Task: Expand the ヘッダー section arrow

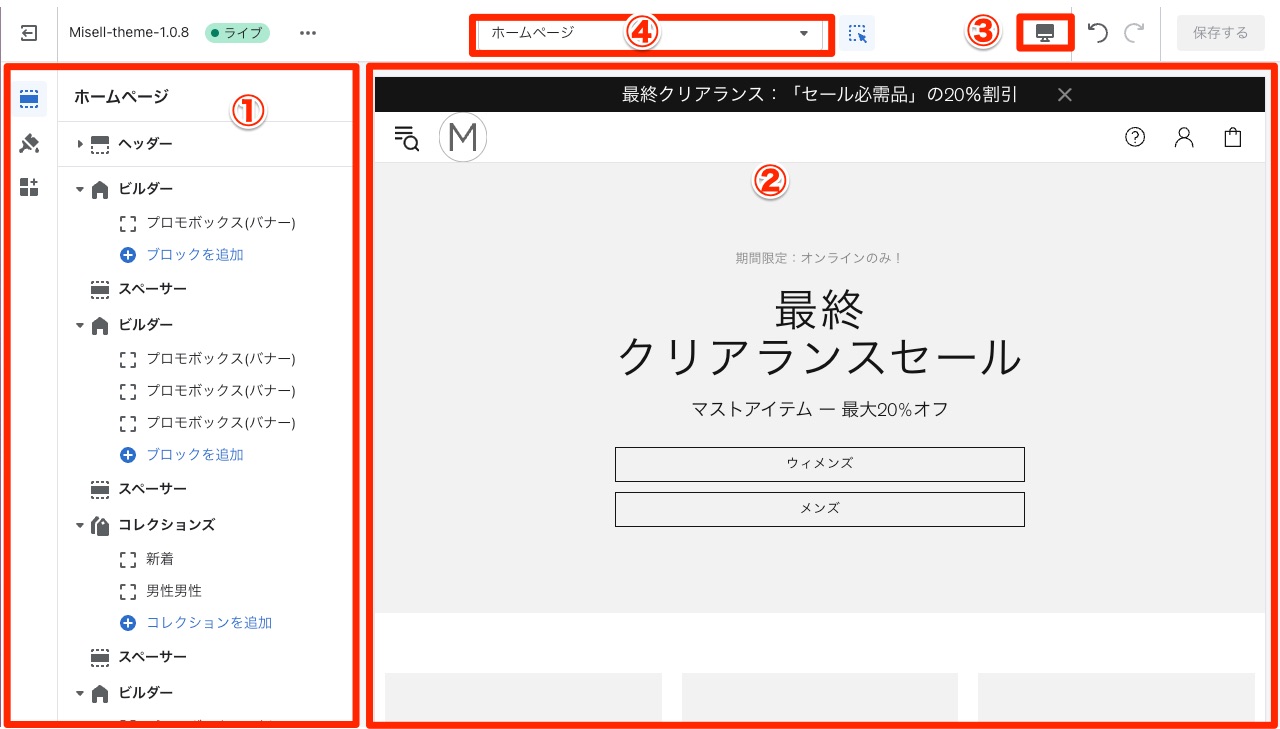Action: [80, 145]
